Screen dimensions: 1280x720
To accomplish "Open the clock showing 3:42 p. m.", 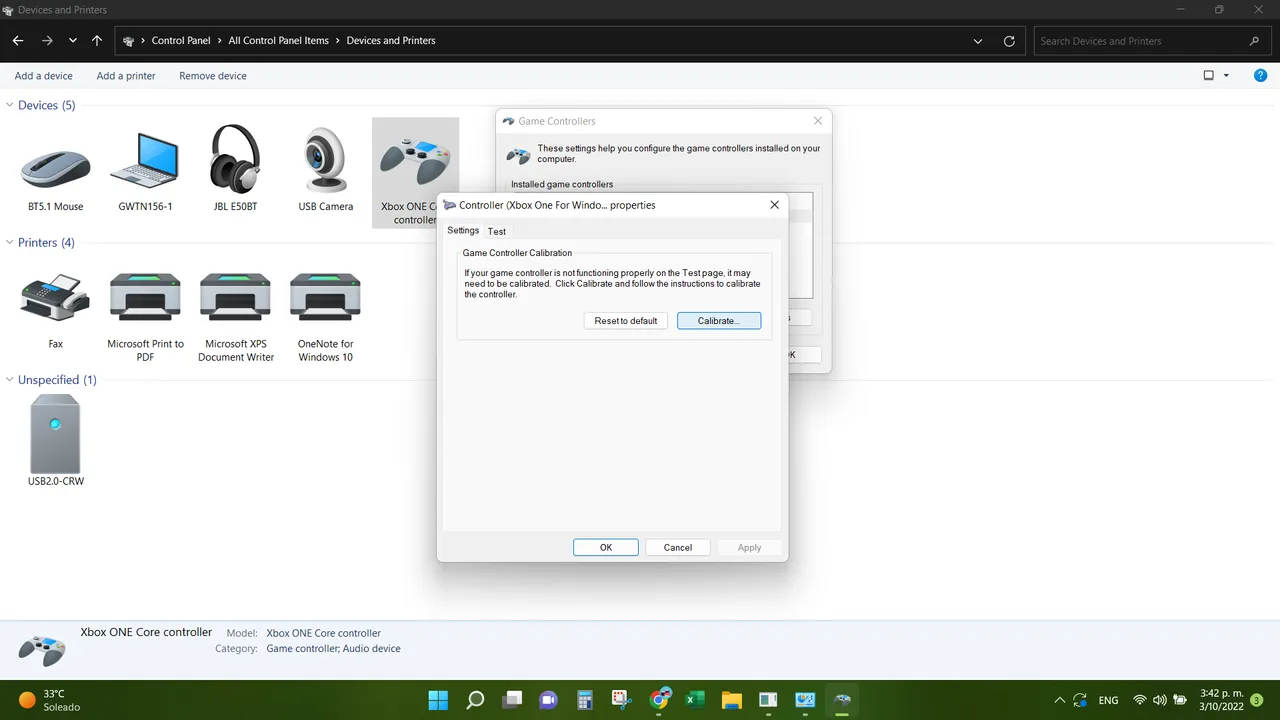I will point(1220,700).
